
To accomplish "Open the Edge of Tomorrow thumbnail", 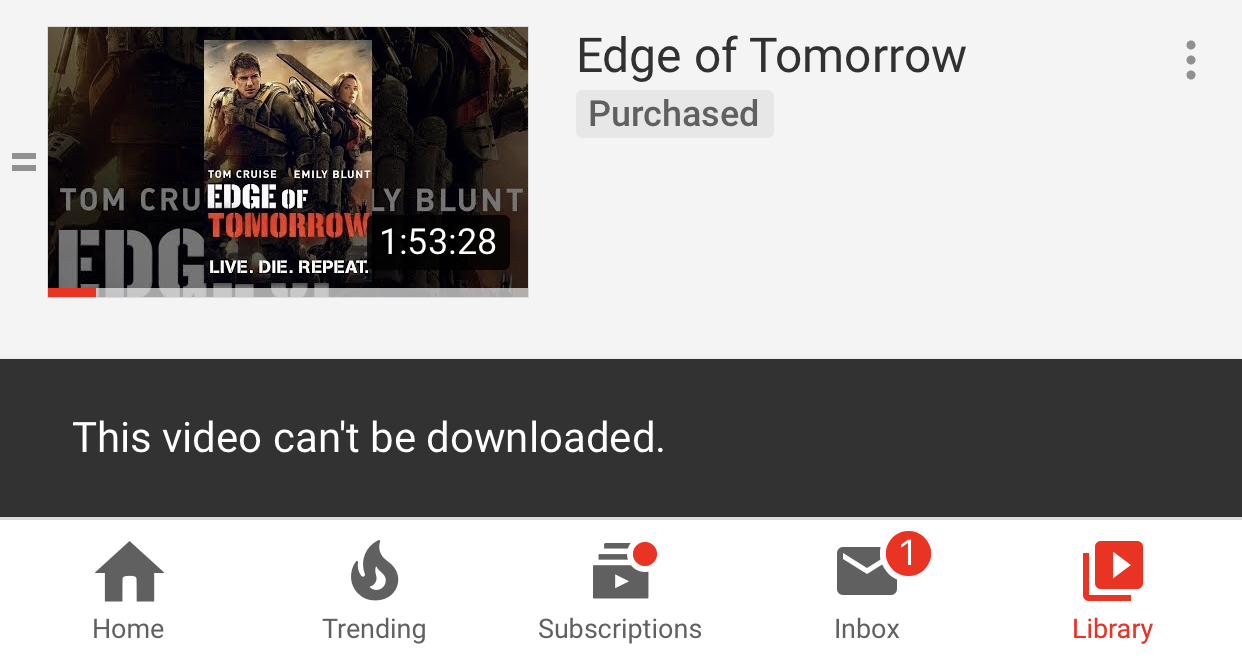I will click(288, 162).
